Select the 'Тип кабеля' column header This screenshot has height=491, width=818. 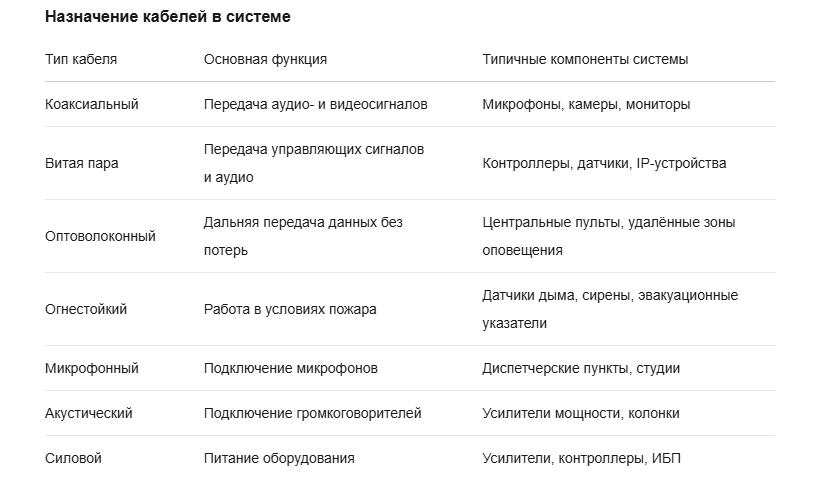[81, 59]
